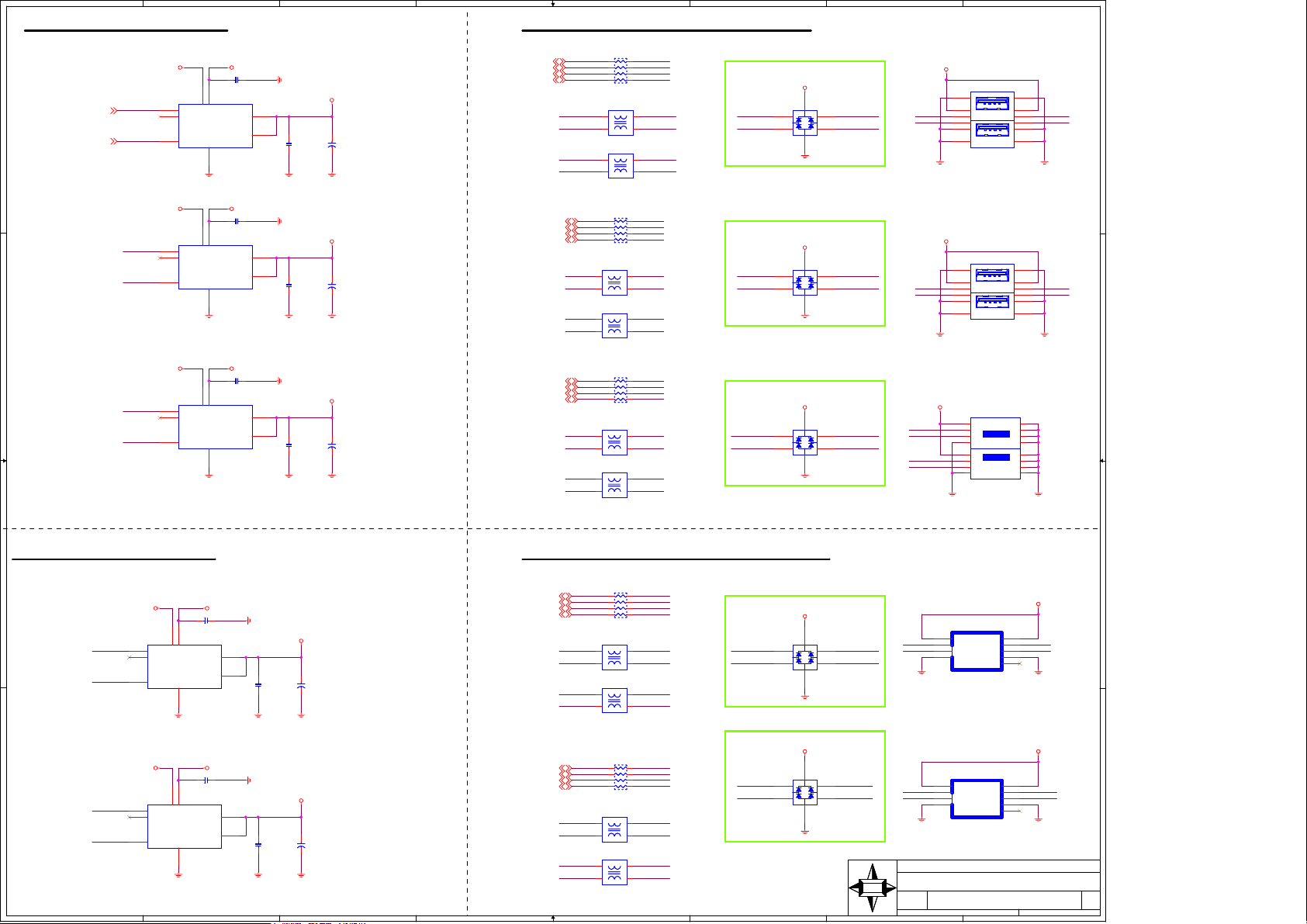Select bottommost thick blue-outlined connector symbol
The height and width of the screenshot is (924, 1307).
pyautogui.click(x=977, y=799)
